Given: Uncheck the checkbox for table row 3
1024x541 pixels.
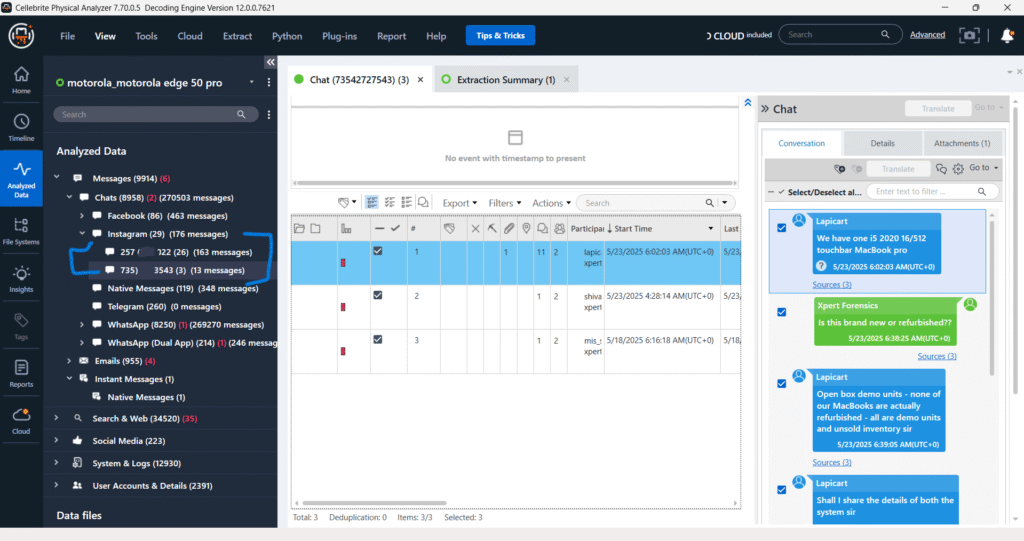Looking at the screenshot, I should point(377,339).
